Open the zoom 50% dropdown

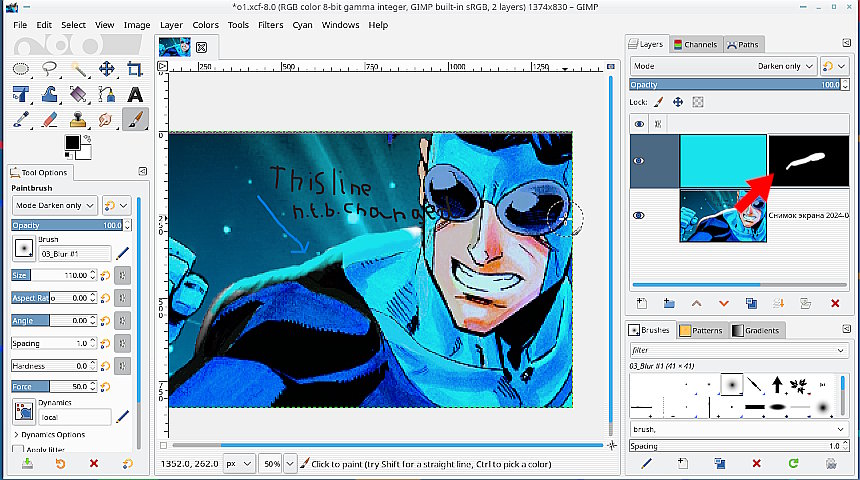[290, 464]
